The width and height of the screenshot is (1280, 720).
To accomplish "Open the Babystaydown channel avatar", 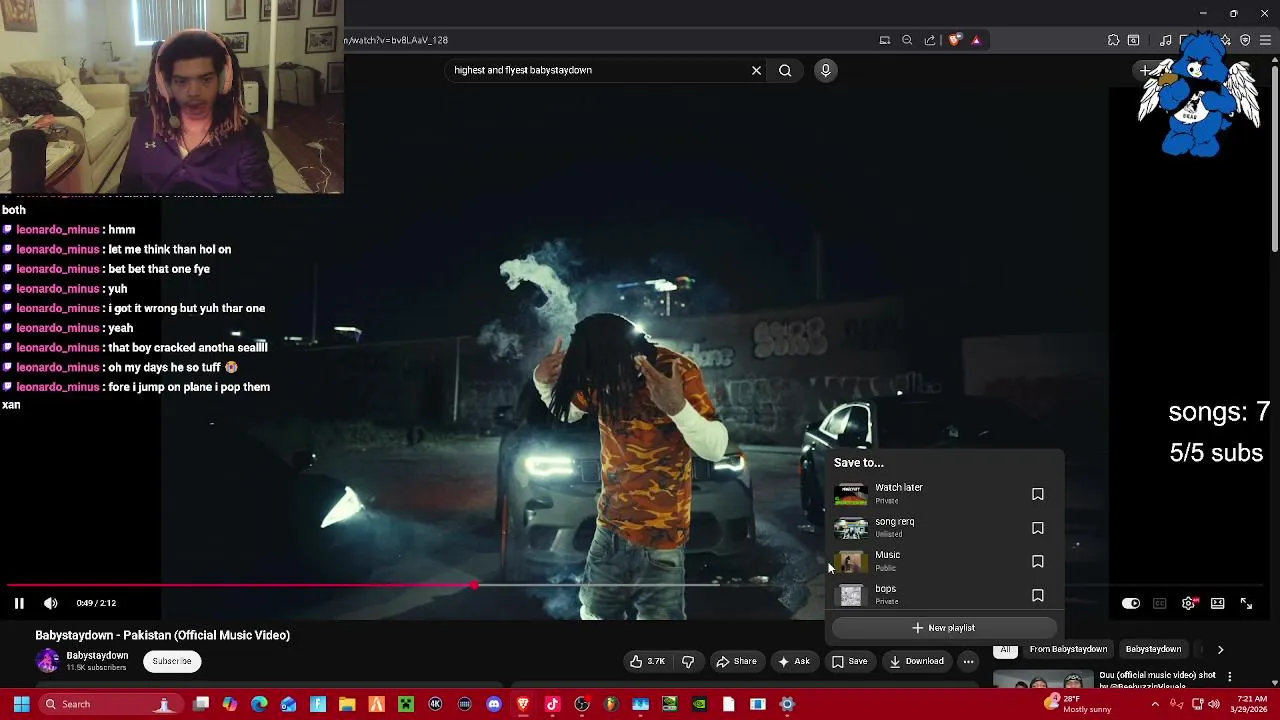I will [x=47, y=661].
